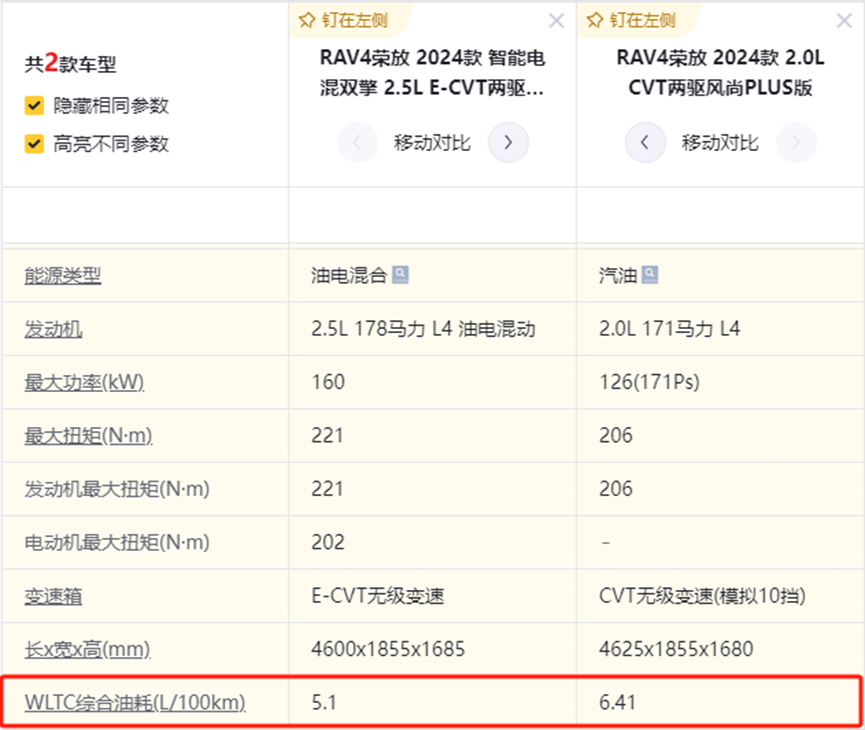
Task: Select the 126(171Ps) max power value
Action: tap(649, 382)
